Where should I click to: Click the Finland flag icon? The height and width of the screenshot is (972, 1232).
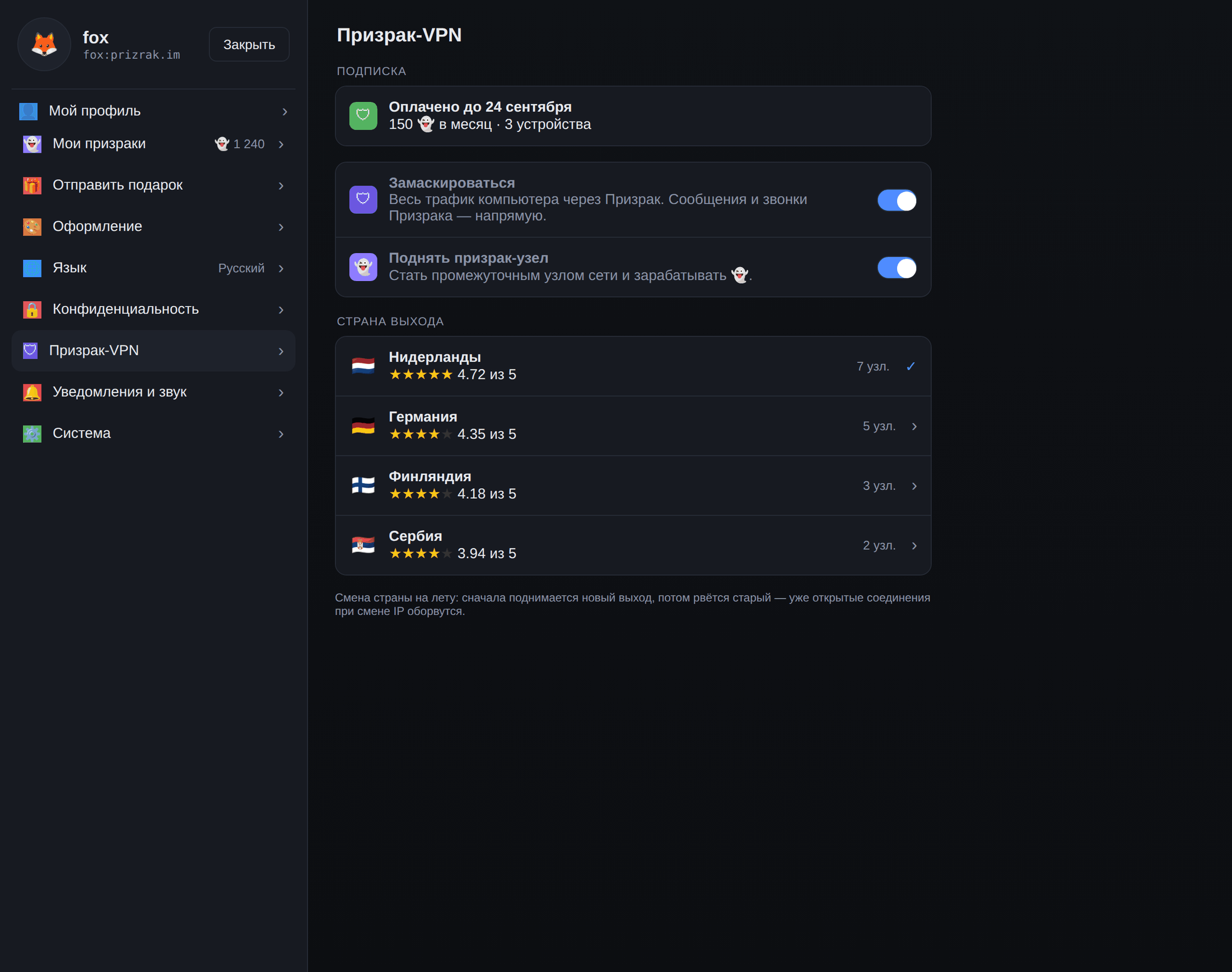pos(363,485)
